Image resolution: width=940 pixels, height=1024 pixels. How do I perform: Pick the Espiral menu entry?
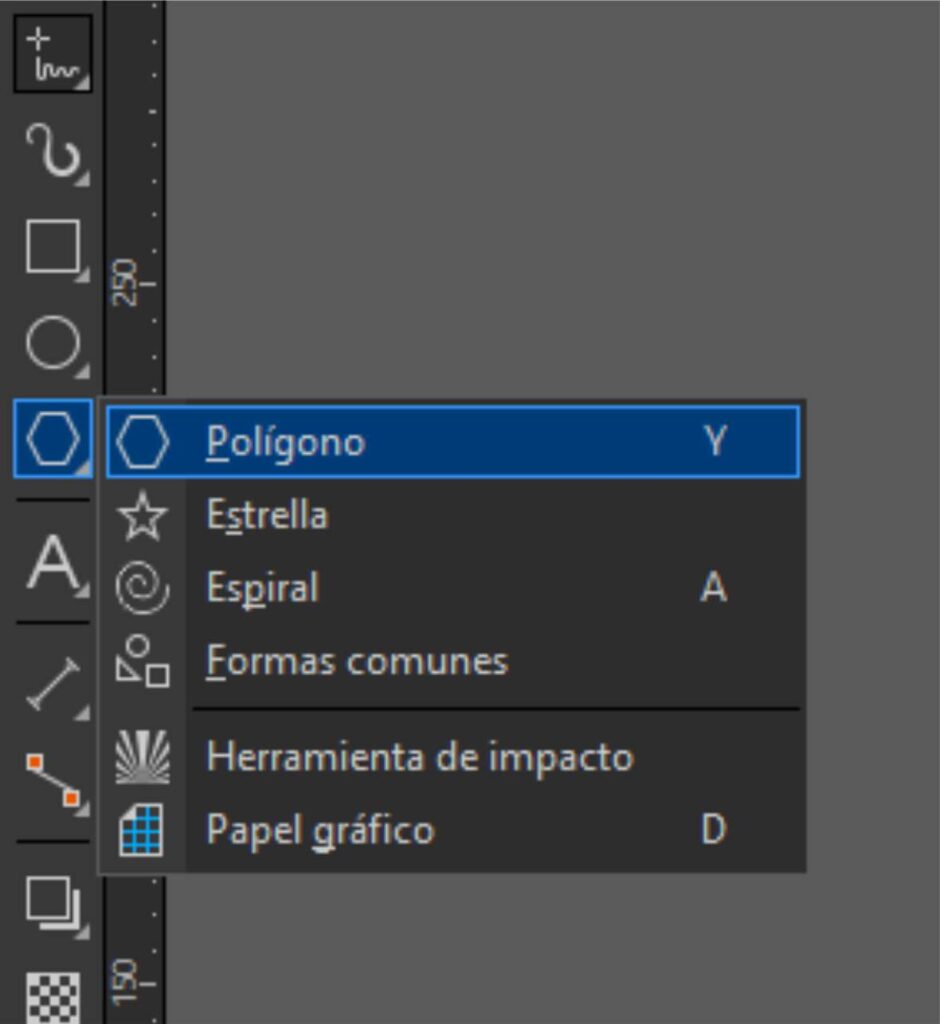click(x=262, y=588)
